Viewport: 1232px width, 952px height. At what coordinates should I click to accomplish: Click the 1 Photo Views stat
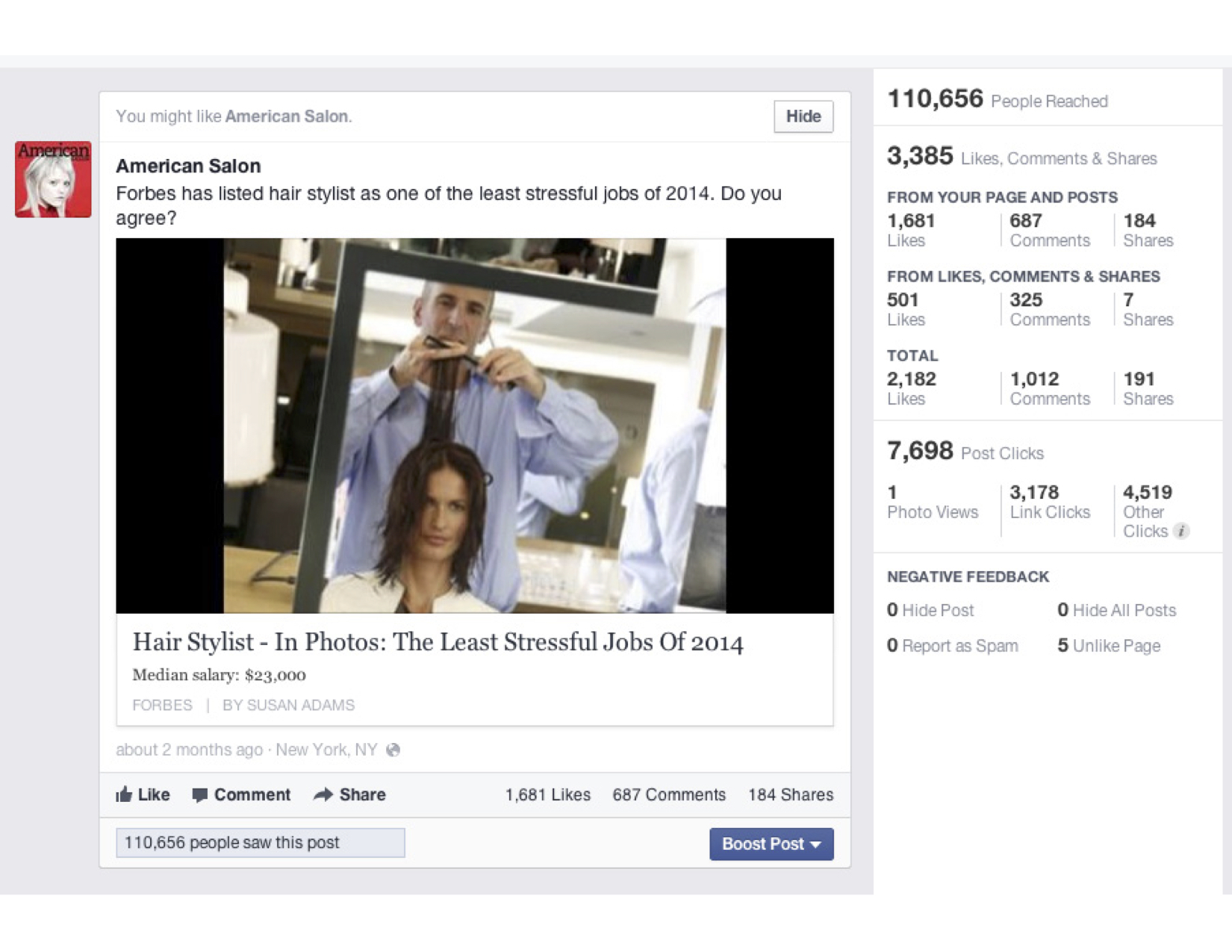click(933, 502)
